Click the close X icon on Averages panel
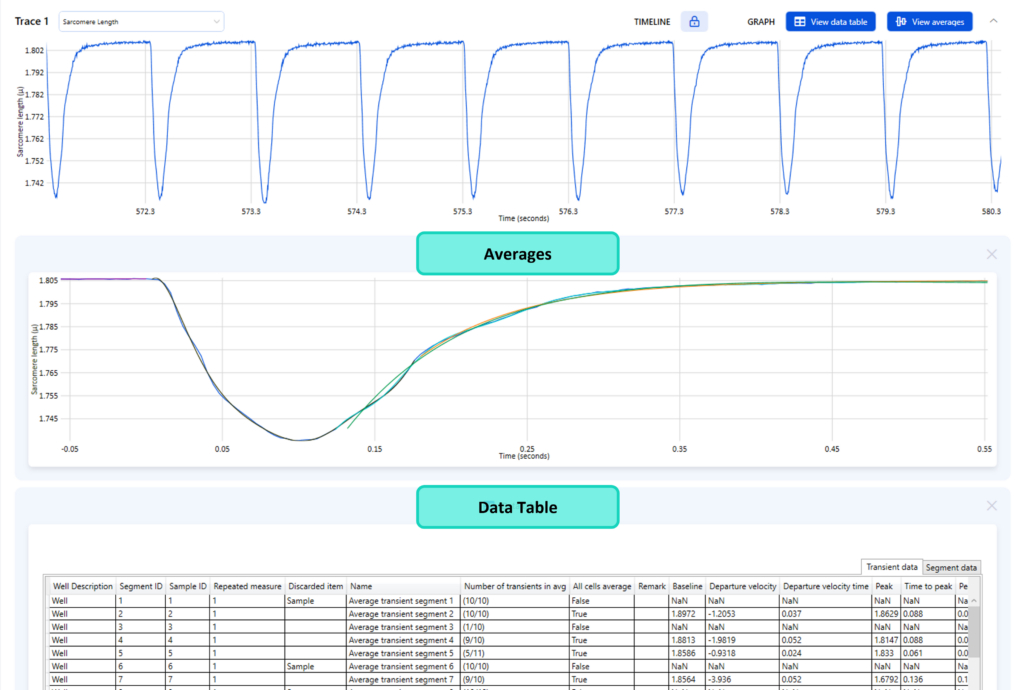Viewport: 1024px width, 690px height. (991, 254)
